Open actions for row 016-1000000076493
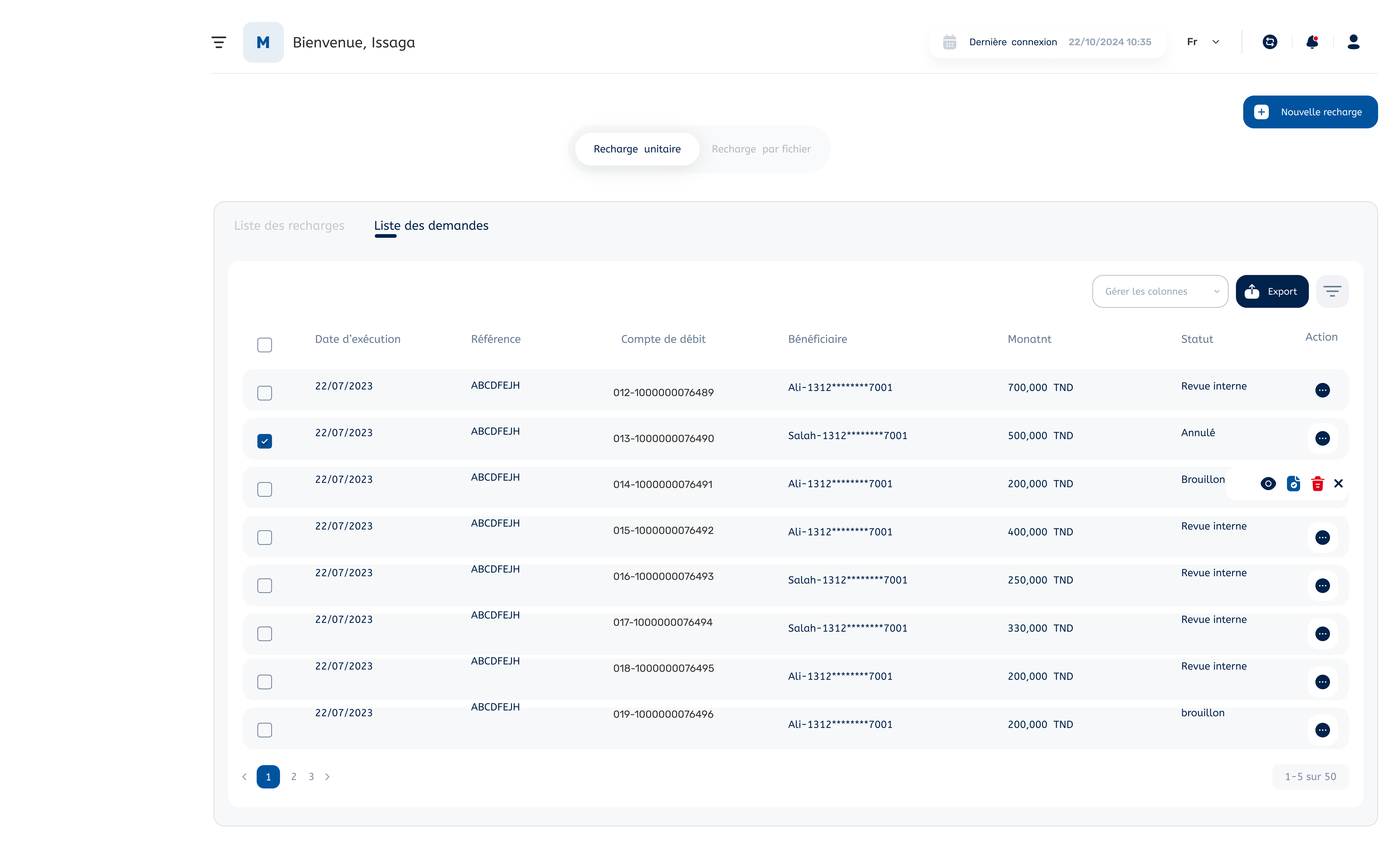Image resolution: width=1400 pixels, height=849 pixels. click(1323, 586)
